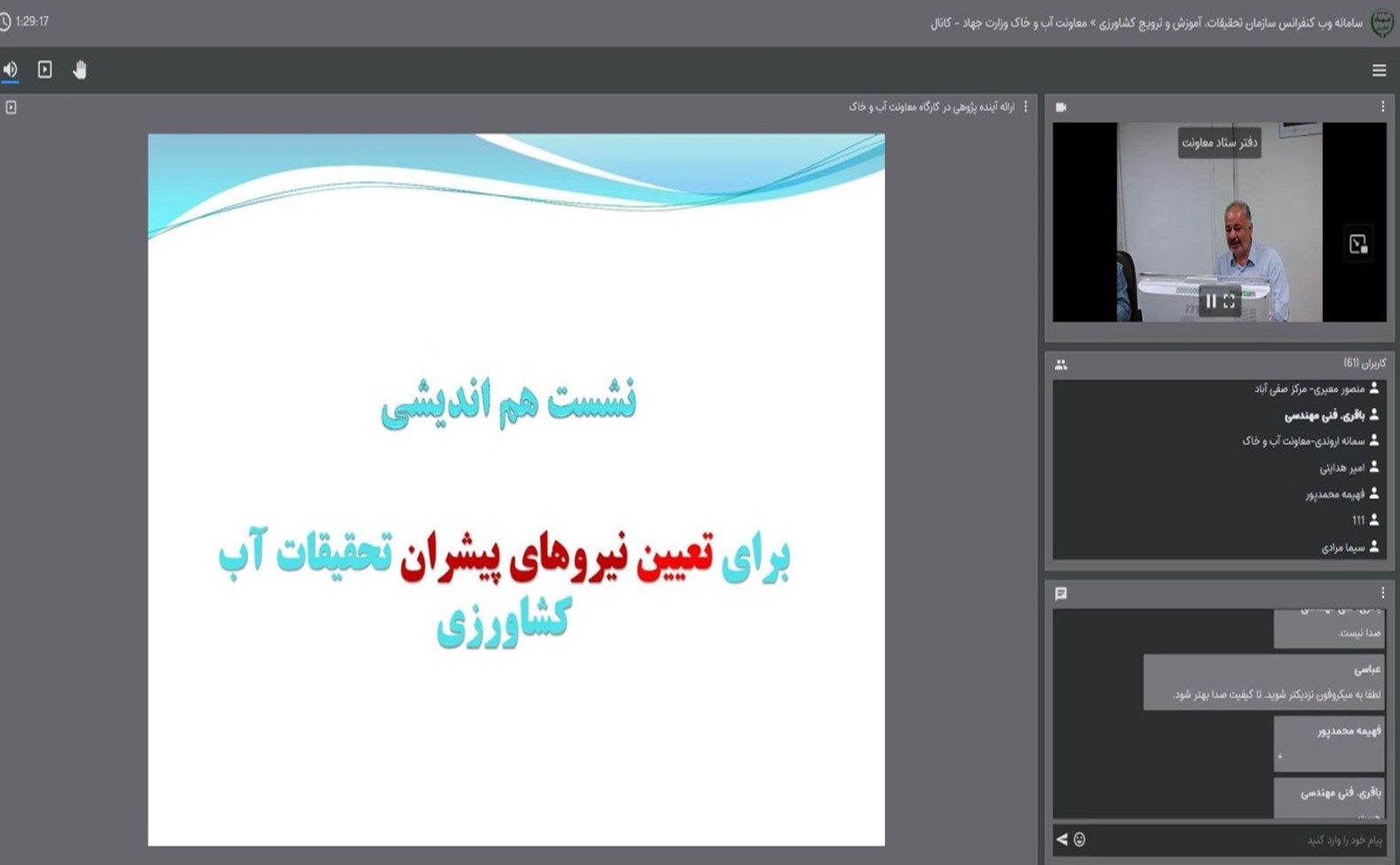
Task: Click the presentation pod title text
Action: pyautogui.click(x=931, y=106)
